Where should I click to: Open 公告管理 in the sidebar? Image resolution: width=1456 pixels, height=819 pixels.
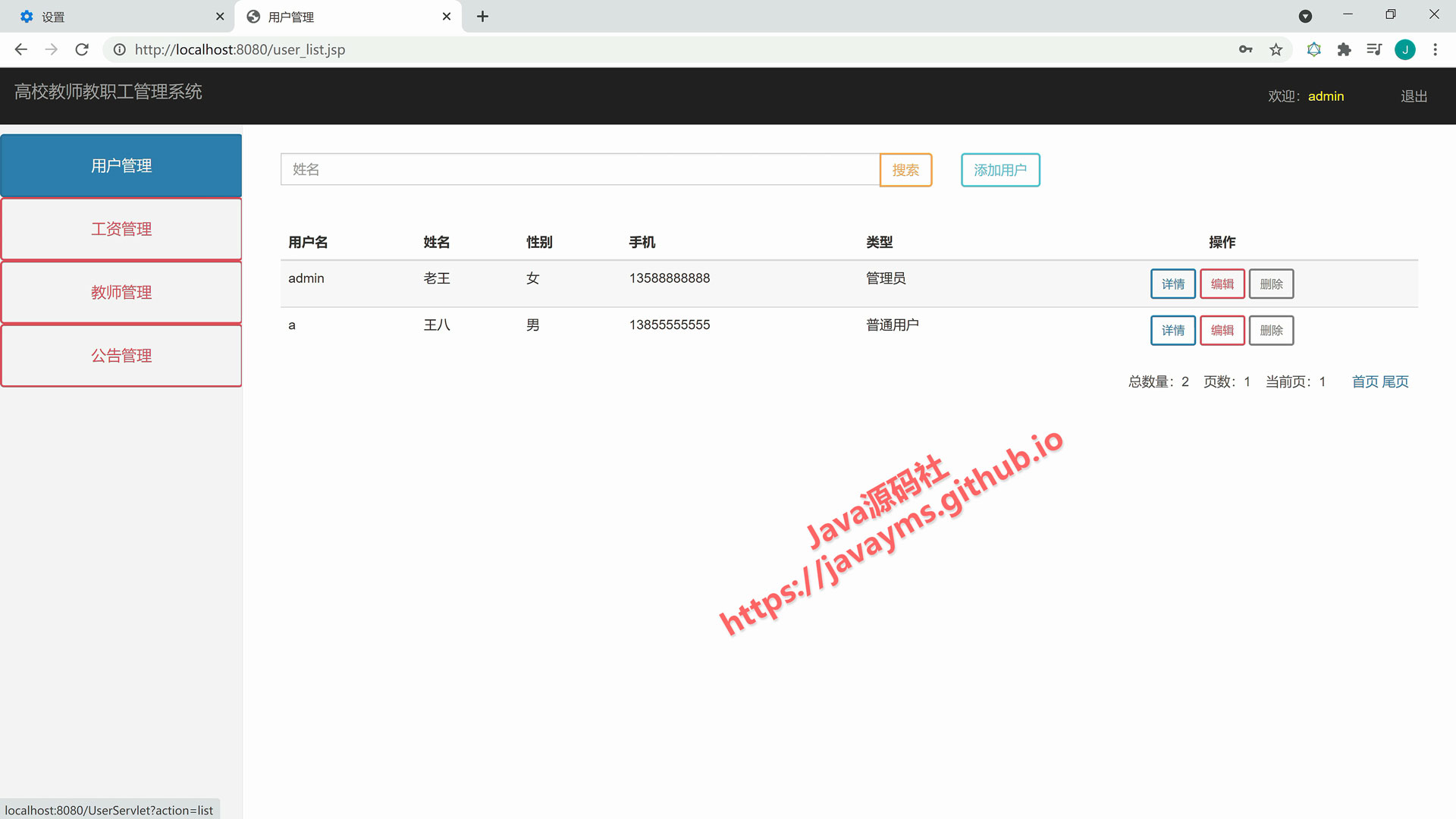121,356
